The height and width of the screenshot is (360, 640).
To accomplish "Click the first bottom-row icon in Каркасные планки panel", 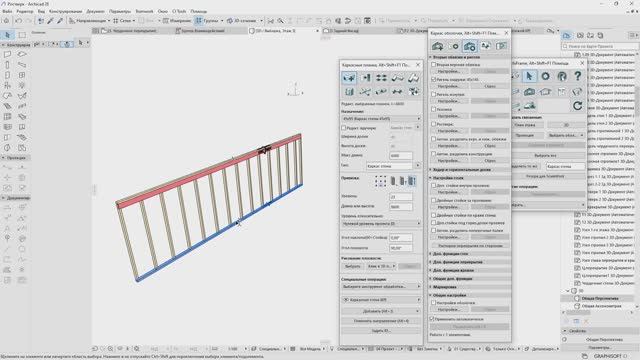I will 349,92.
